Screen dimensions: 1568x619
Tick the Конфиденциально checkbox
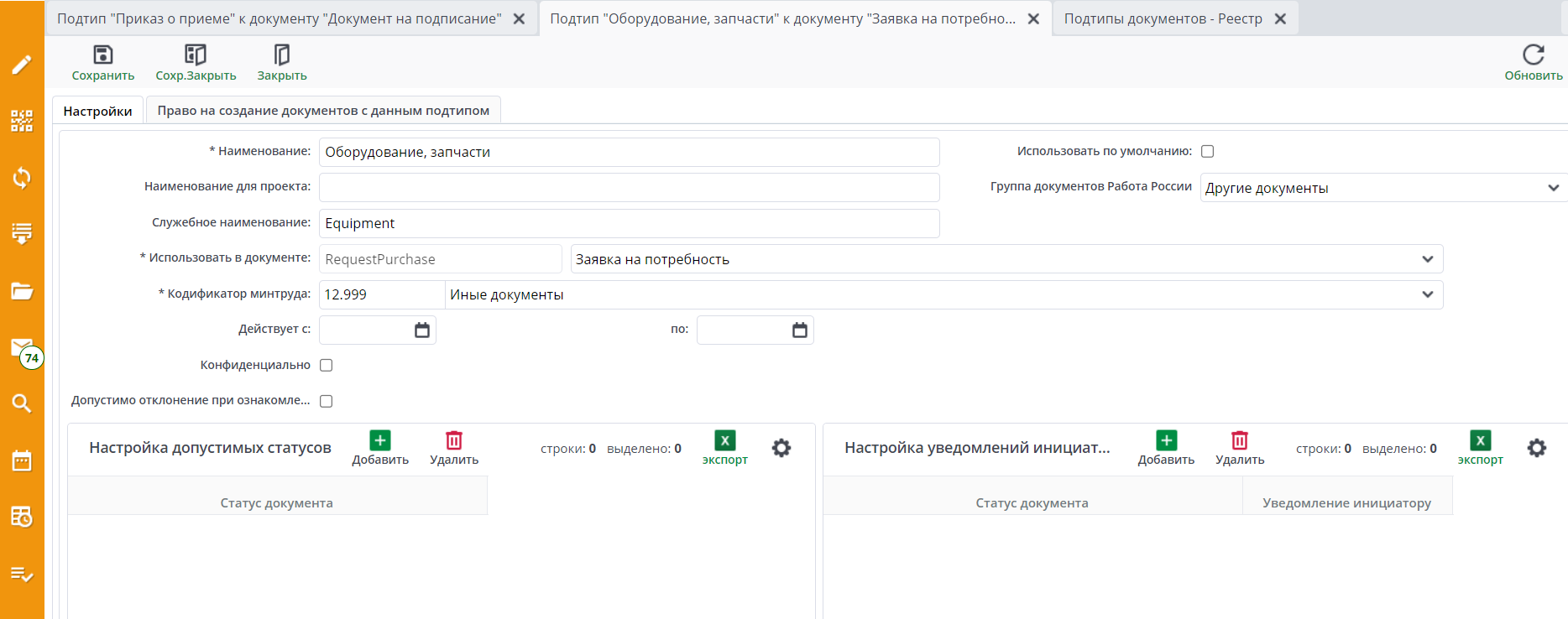327,366
